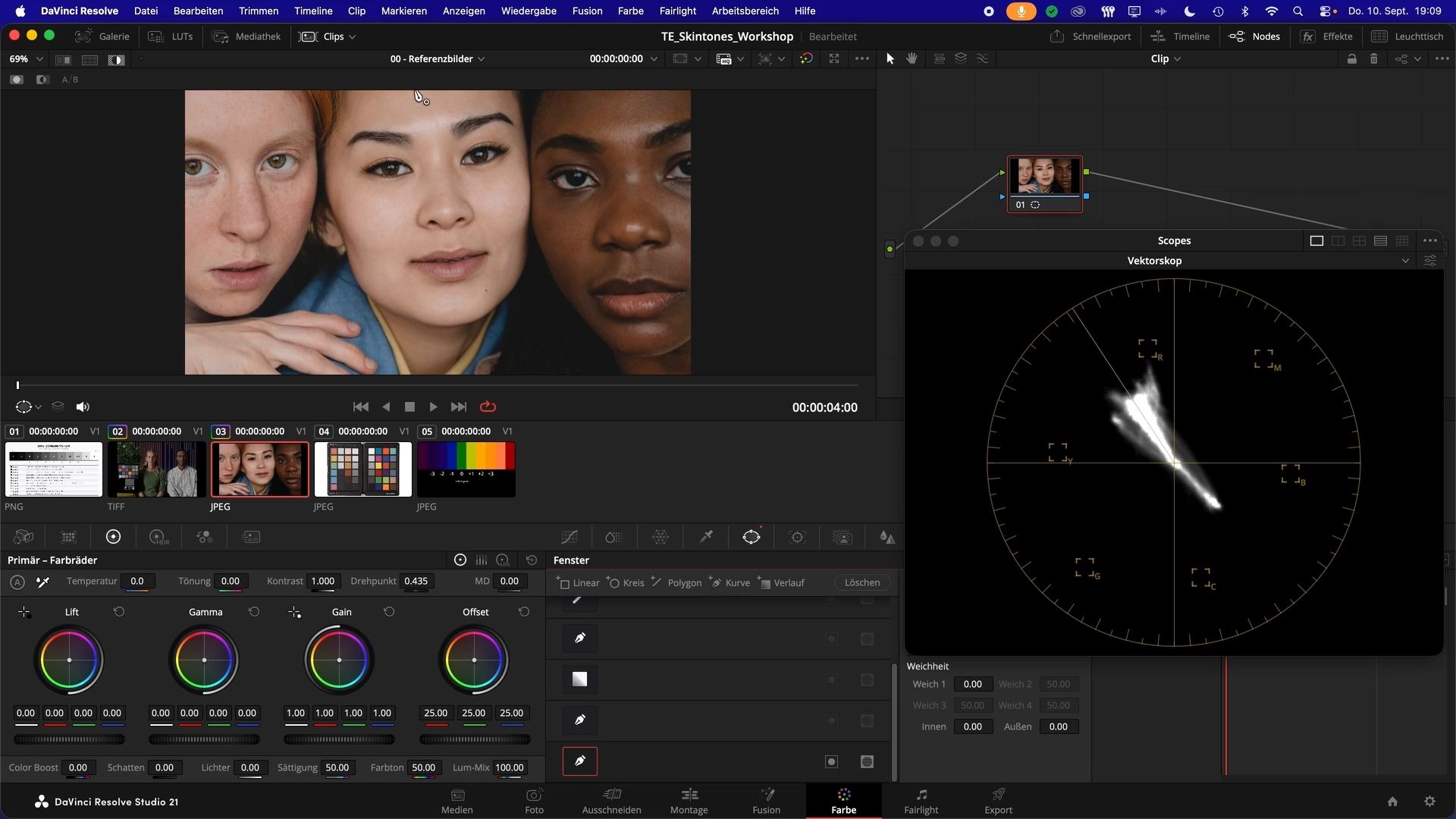Reset the Gain color wheel
This screenshot has height=819, width=1456.
(389, 611)
